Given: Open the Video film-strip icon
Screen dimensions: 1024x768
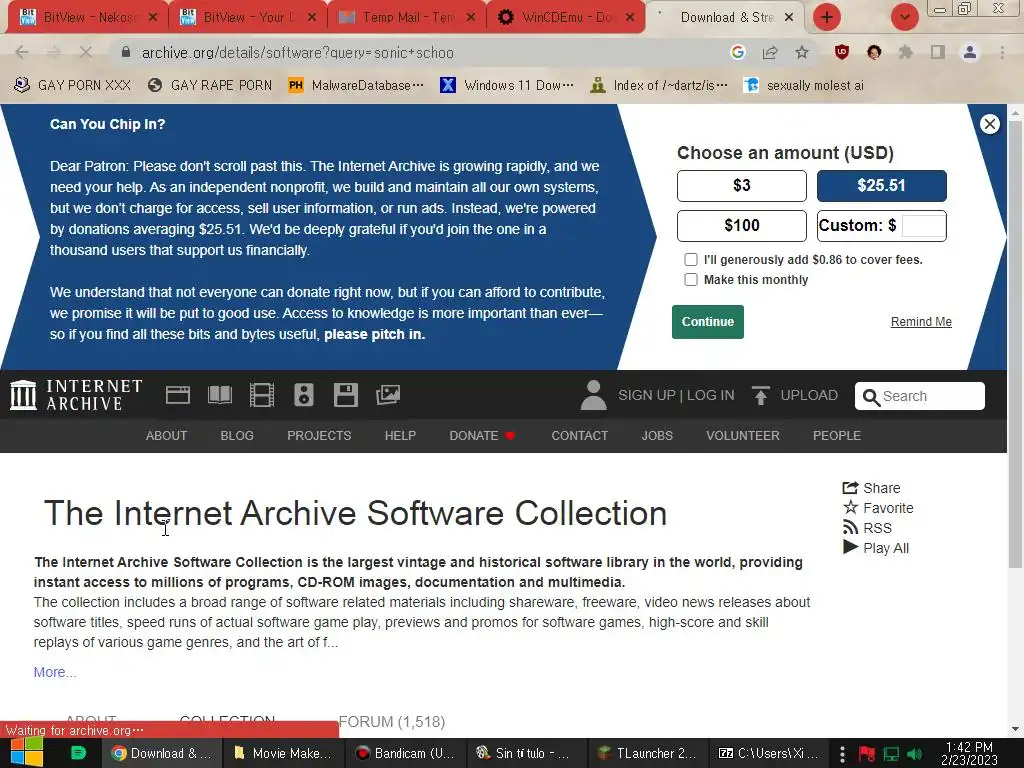Looking at the screenshot, I should coord(262,395).
